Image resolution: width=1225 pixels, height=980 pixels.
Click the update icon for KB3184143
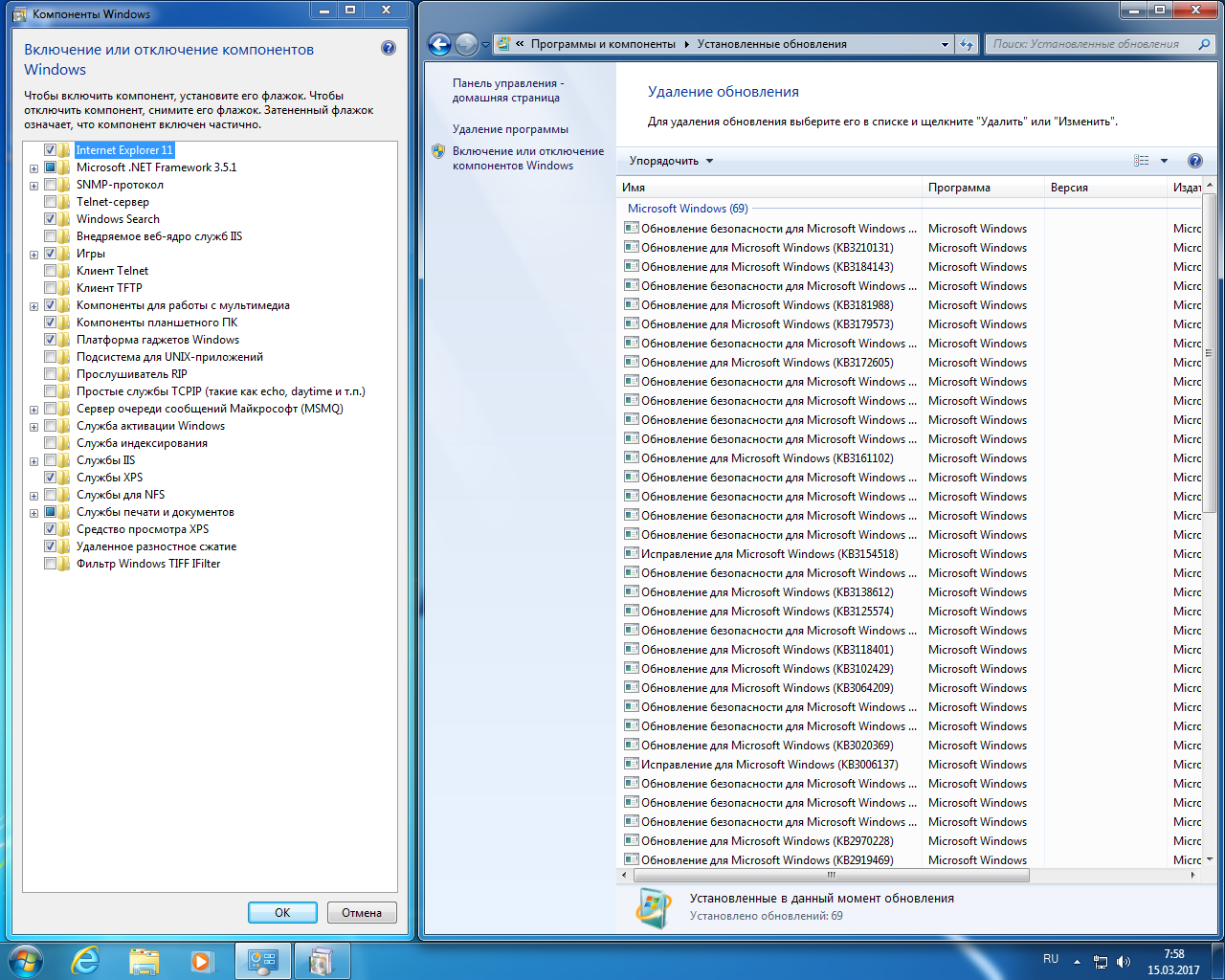pos(632,266)
